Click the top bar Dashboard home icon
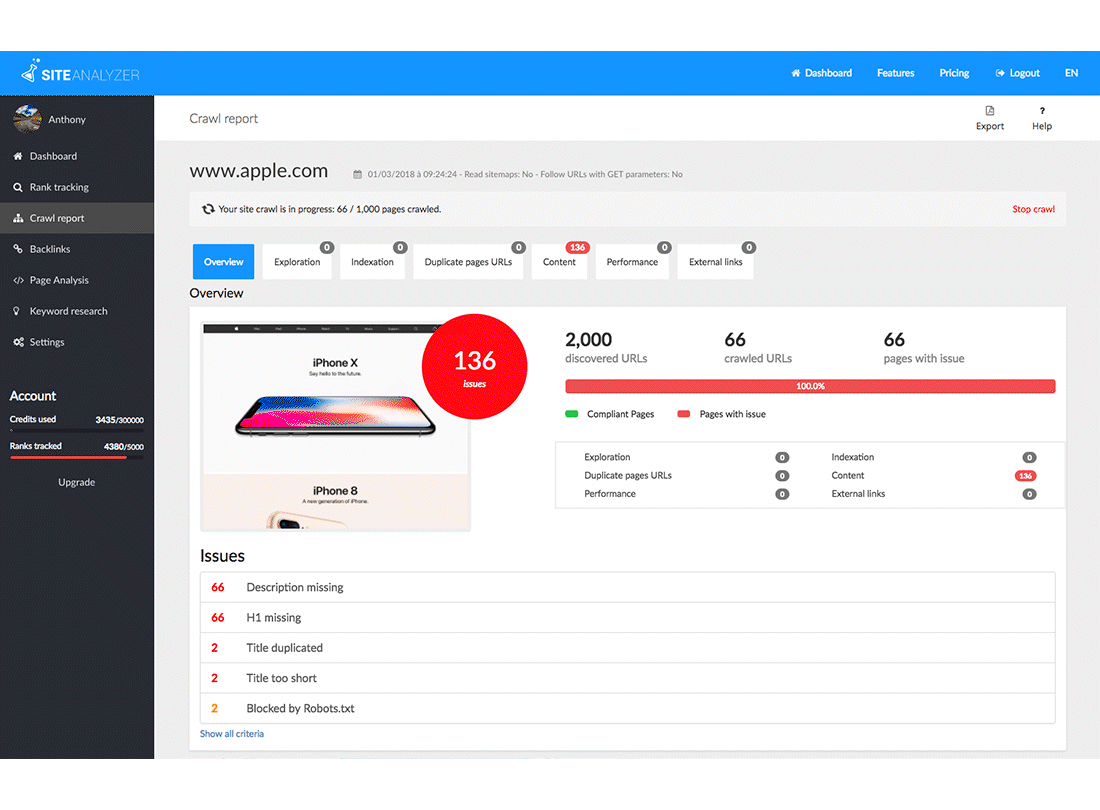This screenshot has width=1100, height=810. 796,73
